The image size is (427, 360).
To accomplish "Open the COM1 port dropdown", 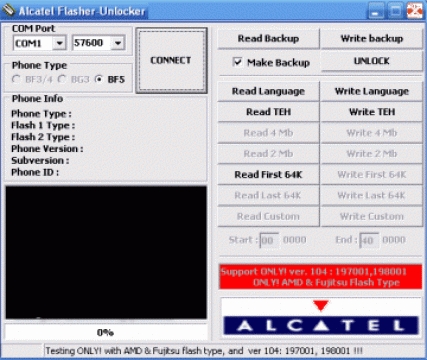I will pyautogui.click(x=60, y=43).
